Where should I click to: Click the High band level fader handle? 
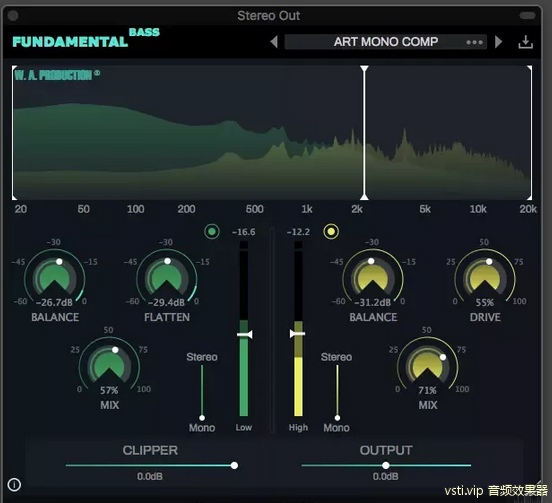(297, 333)
